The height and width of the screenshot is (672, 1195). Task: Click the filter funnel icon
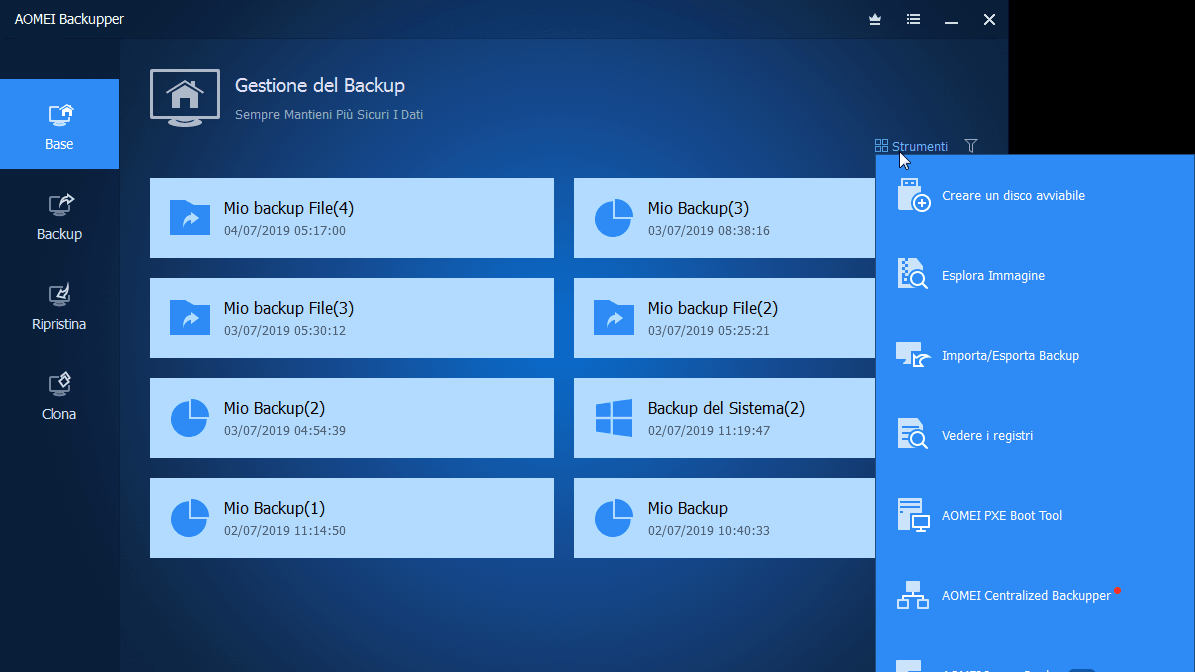(971, 146)
